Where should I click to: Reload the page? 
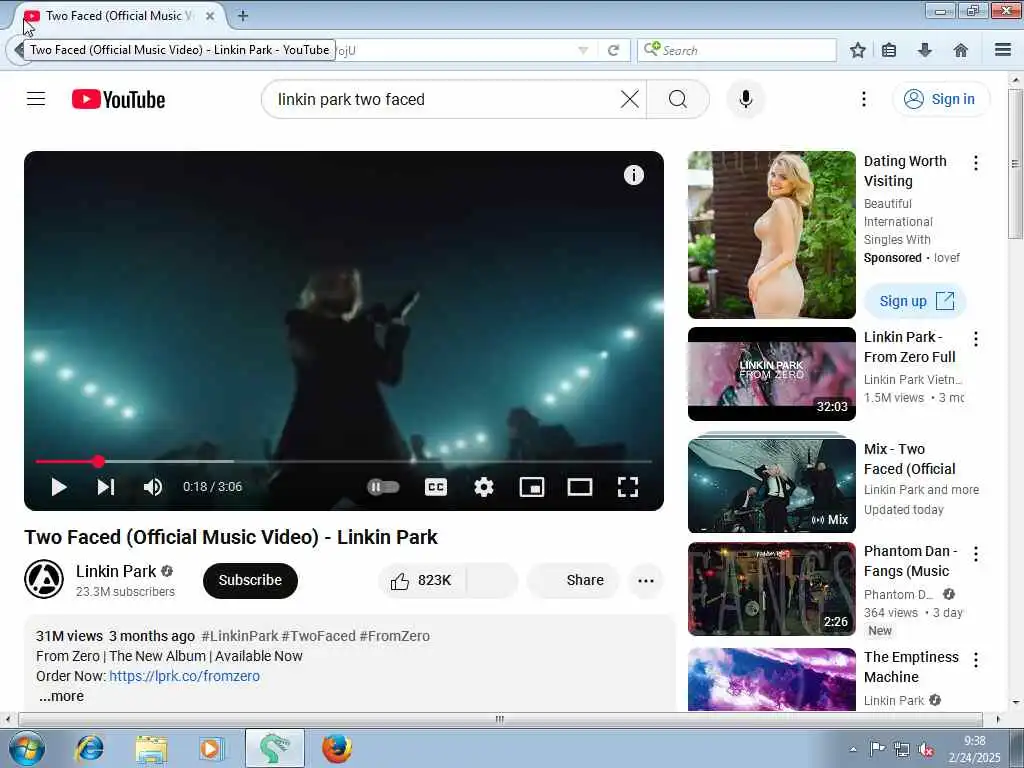click(x=613, y=50)
